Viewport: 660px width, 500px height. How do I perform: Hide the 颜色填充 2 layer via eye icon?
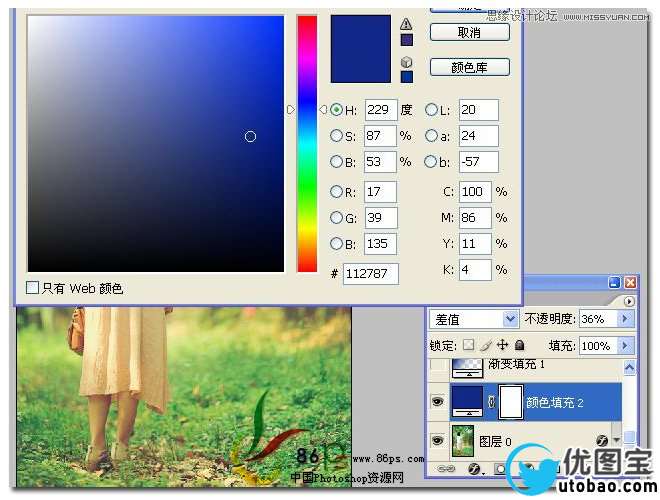tap(438, 402)
